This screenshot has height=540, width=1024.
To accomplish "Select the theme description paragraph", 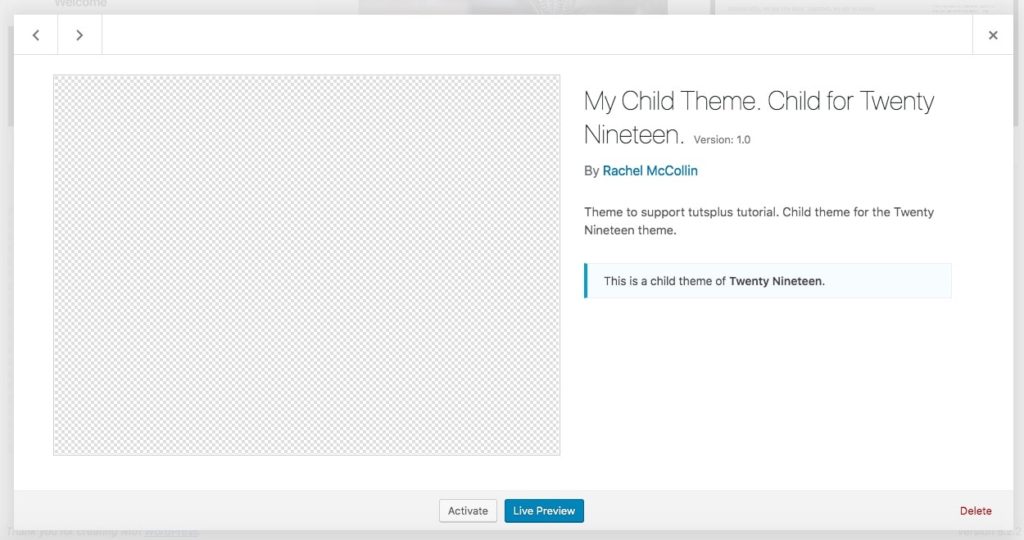I will point(758,221).
